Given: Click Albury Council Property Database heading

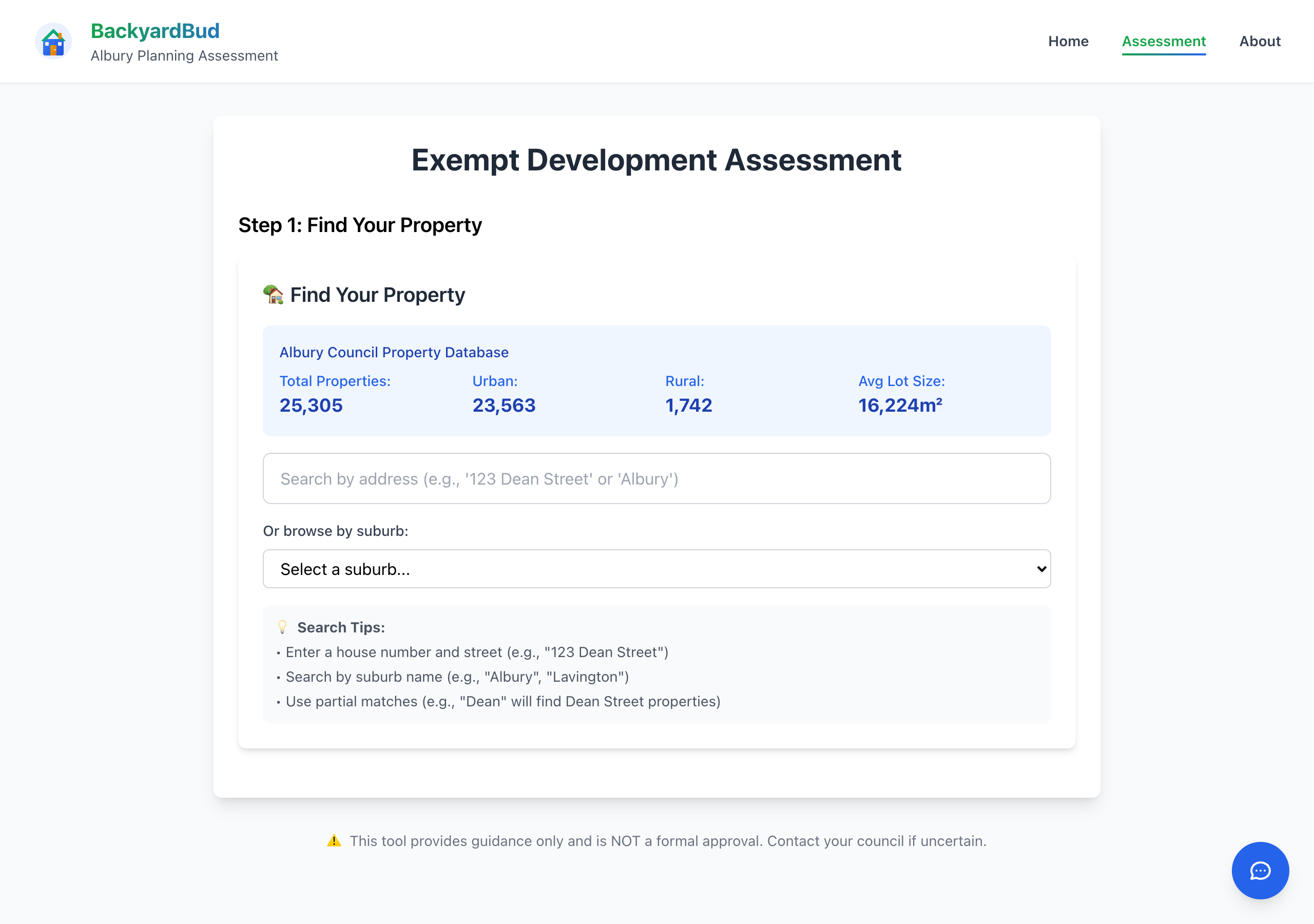Looking at the screenshot, I should click(x=394, y=352).
